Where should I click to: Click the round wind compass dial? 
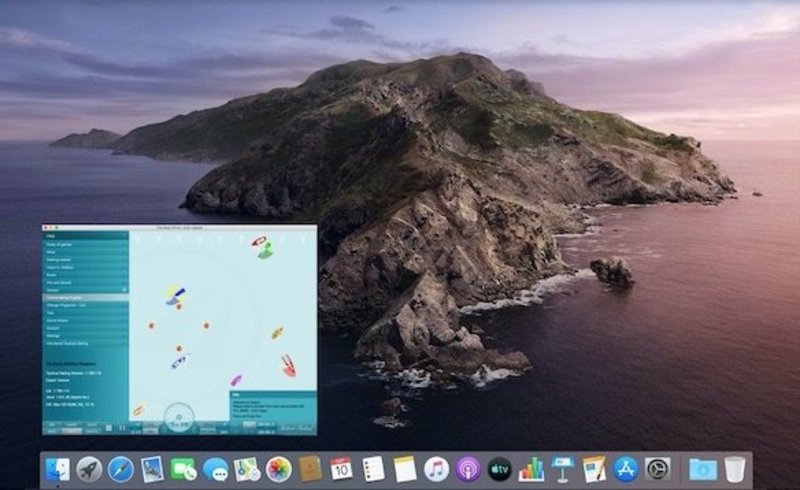179,418
